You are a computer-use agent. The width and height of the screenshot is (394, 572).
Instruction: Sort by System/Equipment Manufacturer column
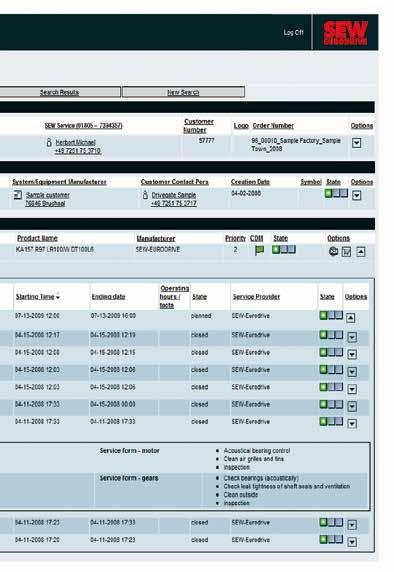click(x=59, y=182)
